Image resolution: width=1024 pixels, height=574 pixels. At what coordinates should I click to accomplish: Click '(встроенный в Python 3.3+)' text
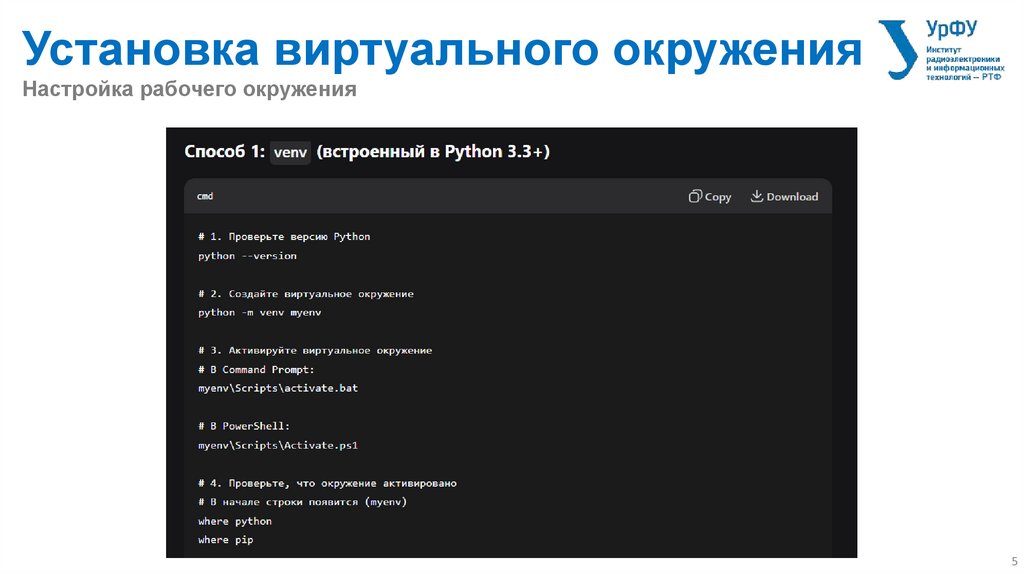pyautogui.click(x=433, y=151)
